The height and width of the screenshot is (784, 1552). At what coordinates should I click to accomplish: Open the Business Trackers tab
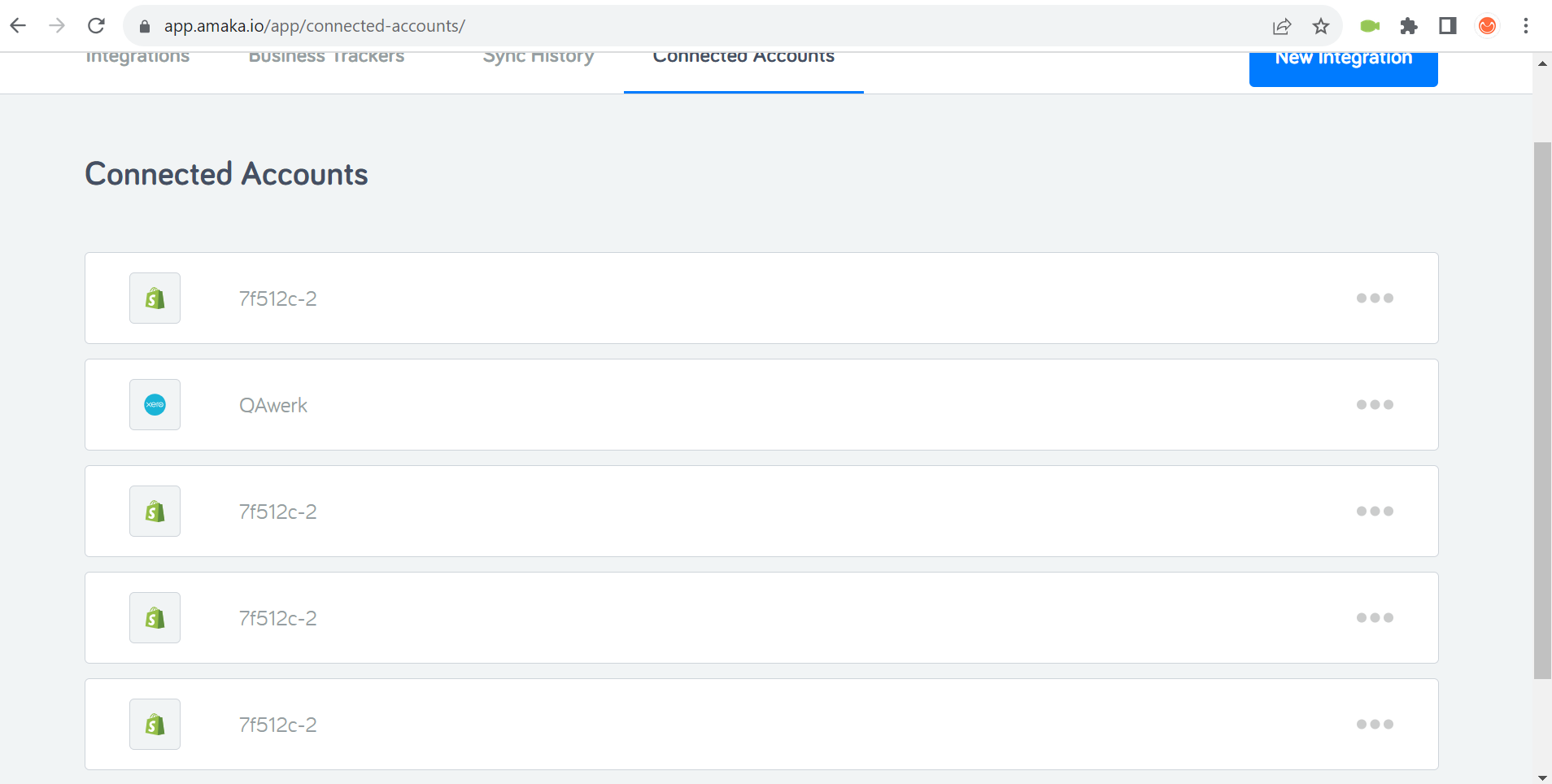click(x=326, y=57)
